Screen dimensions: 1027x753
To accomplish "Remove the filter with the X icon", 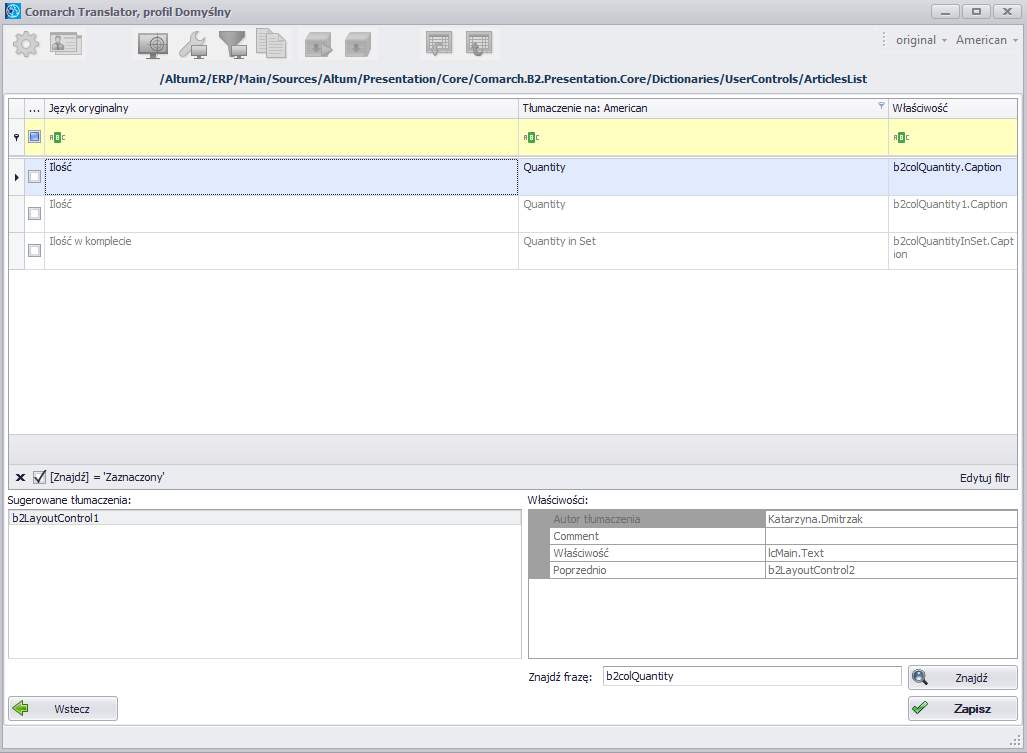I will (20, 477).
